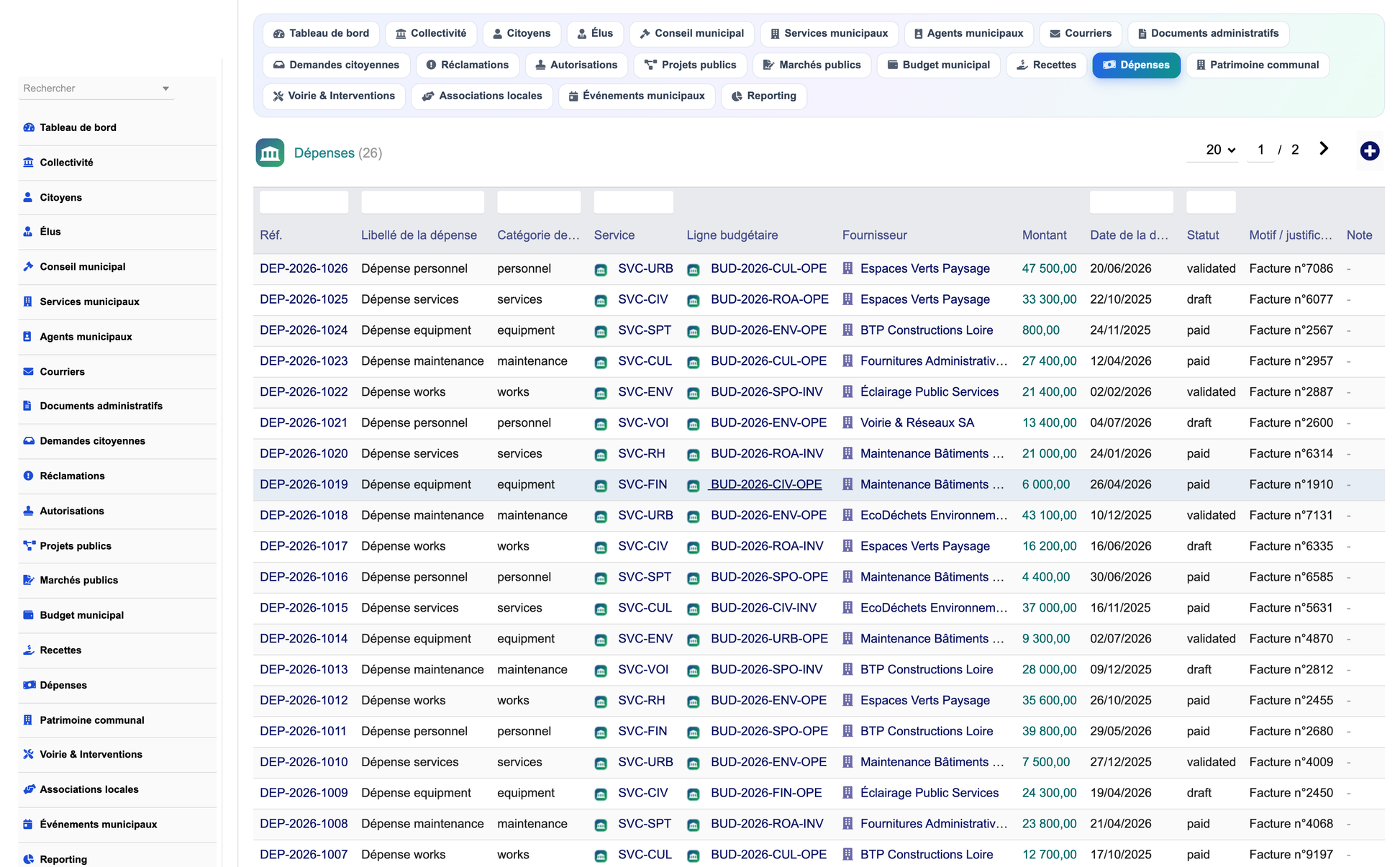Switch to Tableau de bord tab
Image resolution: width=1400 pixels, height=867 pixels.
321,33
